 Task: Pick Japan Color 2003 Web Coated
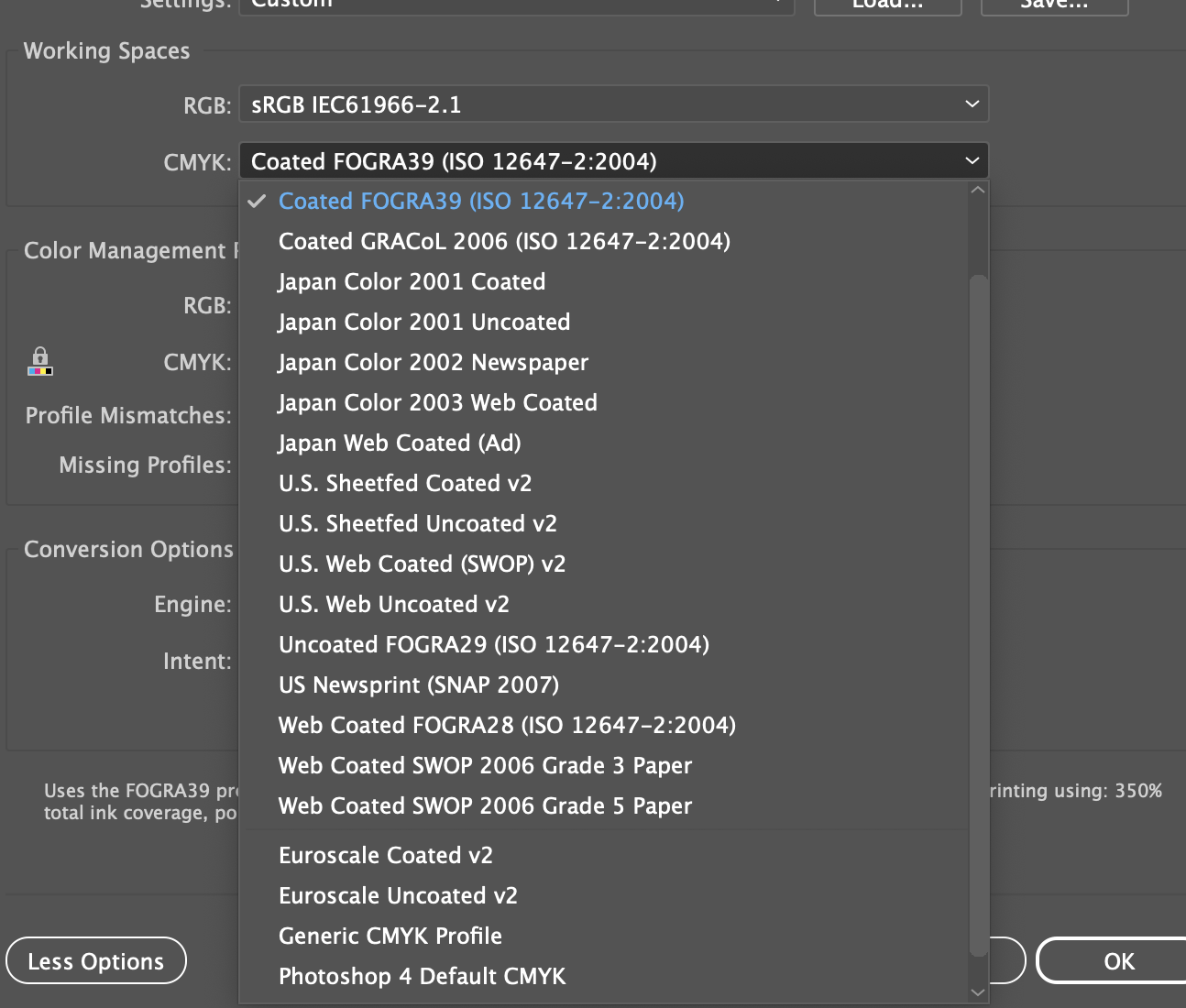603,402
